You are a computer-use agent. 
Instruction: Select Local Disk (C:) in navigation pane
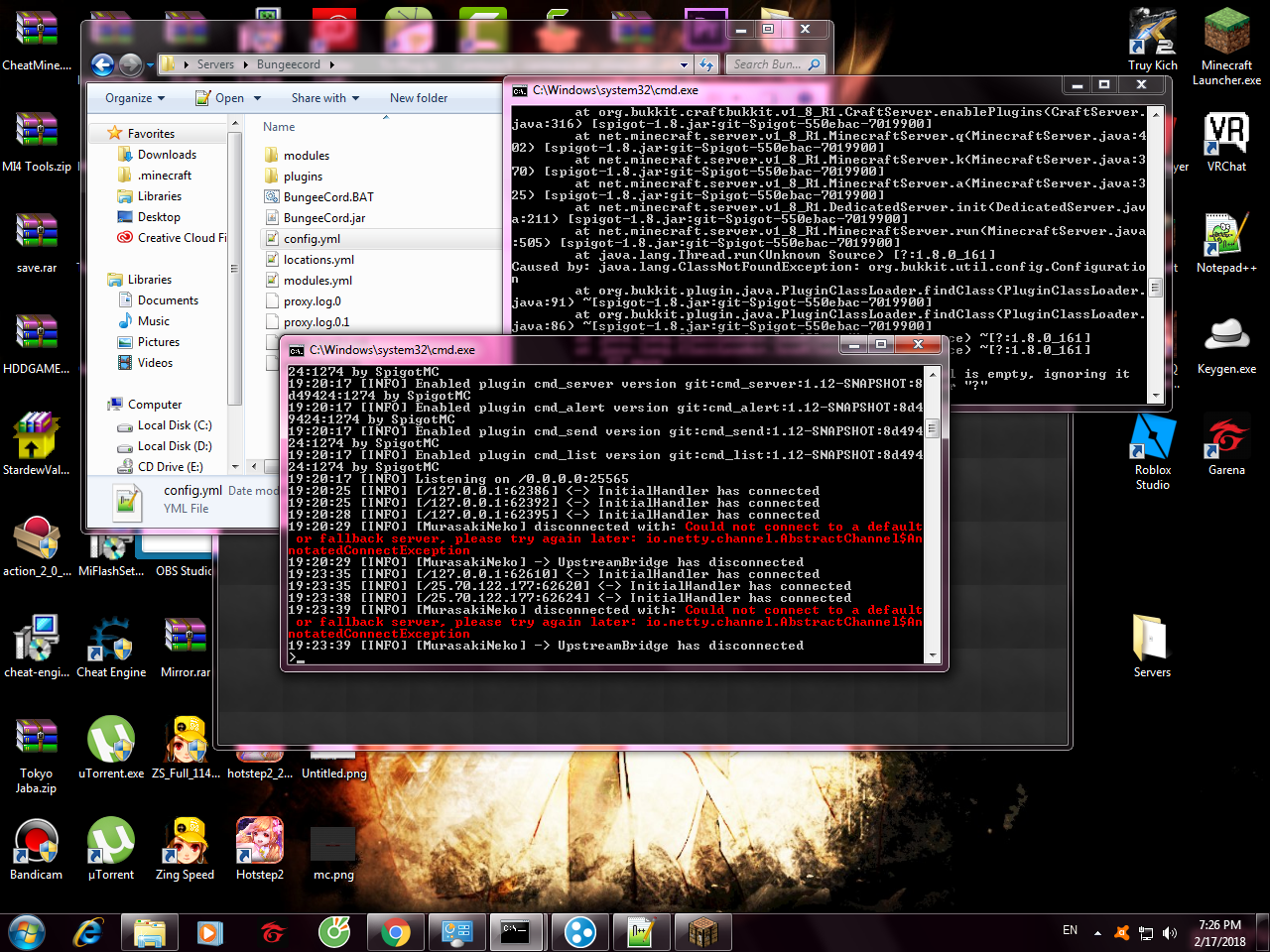tap(175, 425)
